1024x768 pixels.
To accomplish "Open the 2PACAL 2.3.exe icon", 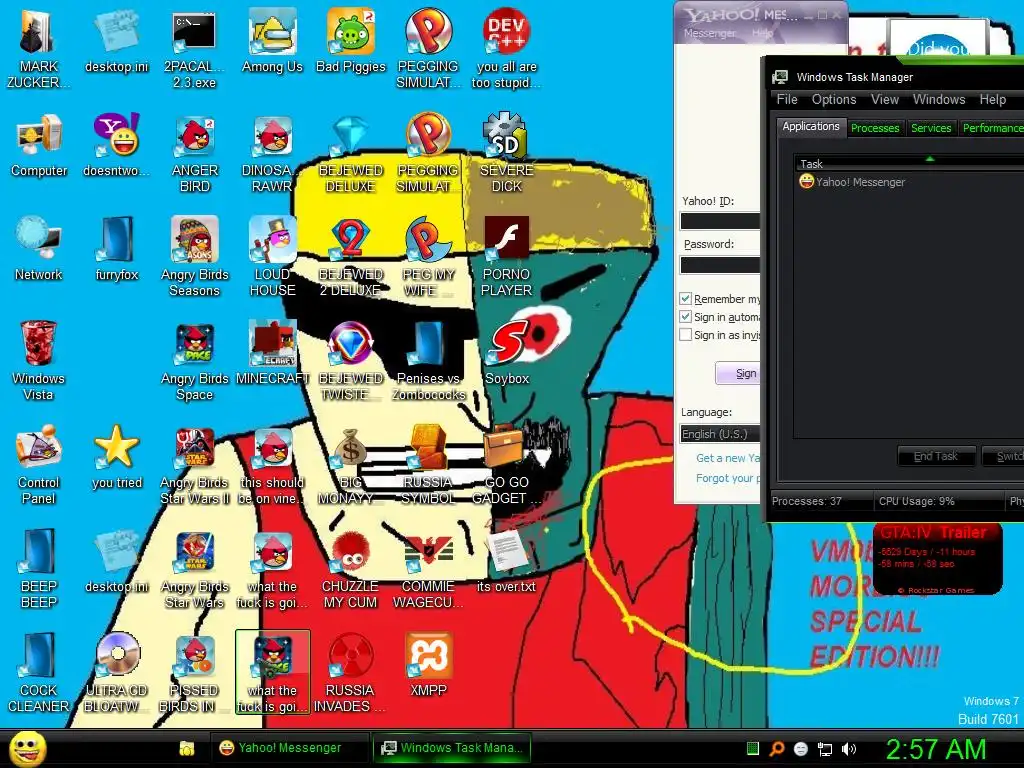I will tap(195, 48).
